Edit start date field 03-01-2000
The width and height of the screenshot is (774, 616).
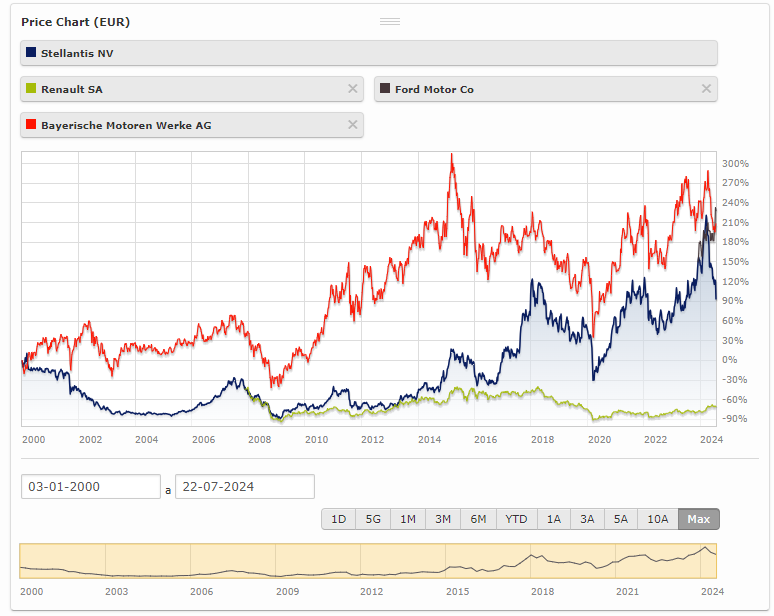[x=91, y=487]
